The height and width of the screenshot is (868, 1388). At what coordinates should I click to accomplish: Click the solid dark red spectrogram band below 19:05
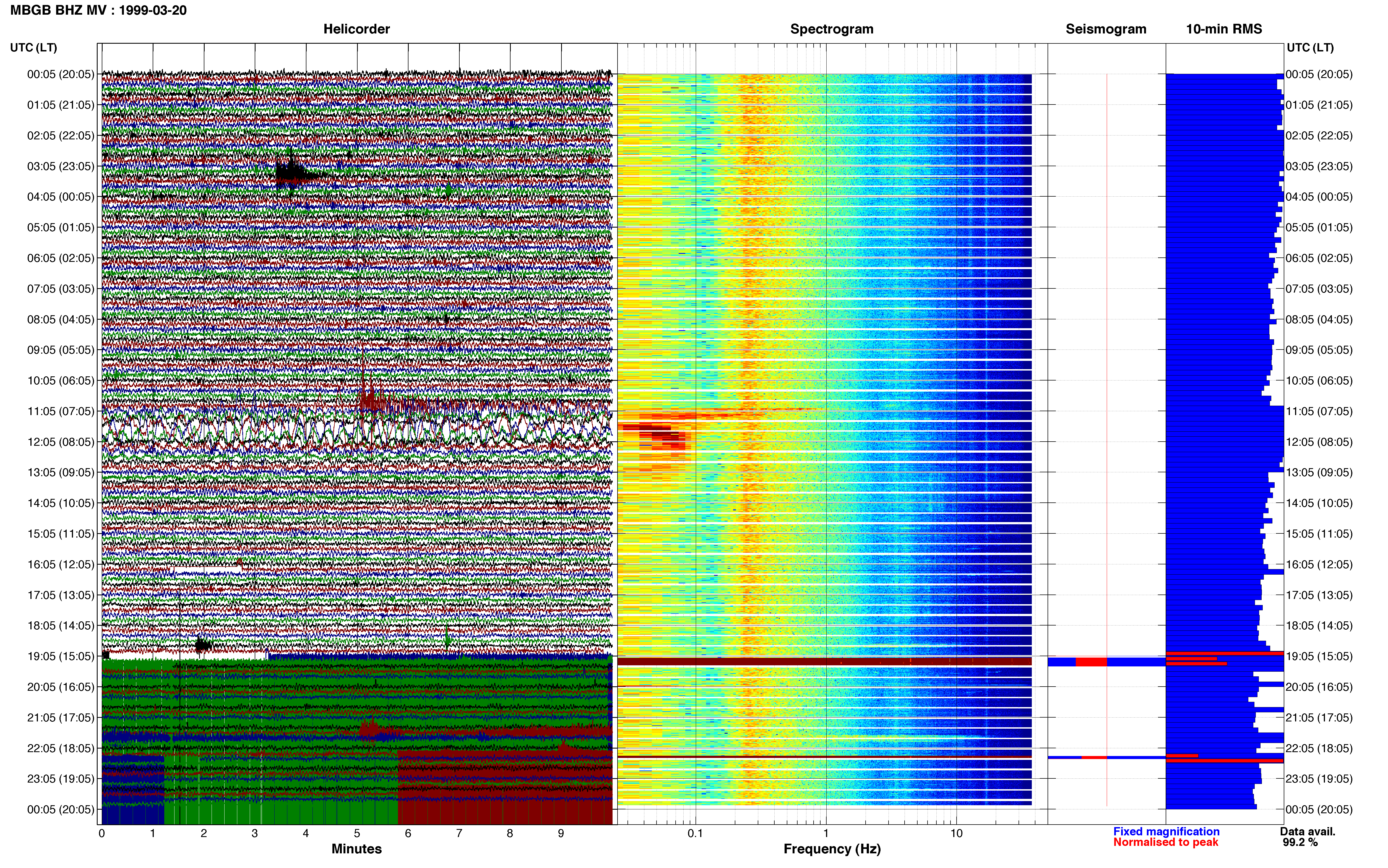[x=824, y=662]
